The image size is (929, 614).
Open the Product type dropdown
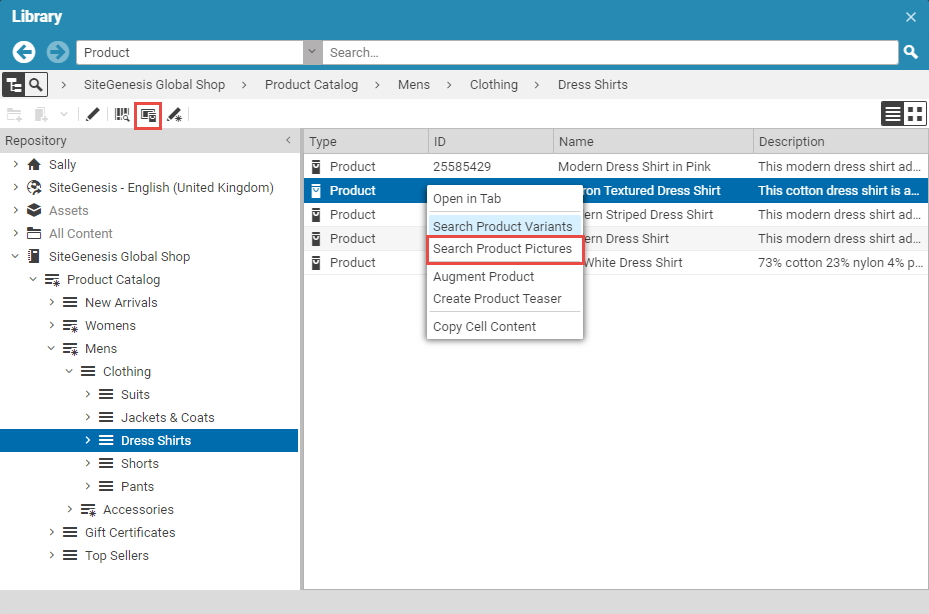point(311,52)
